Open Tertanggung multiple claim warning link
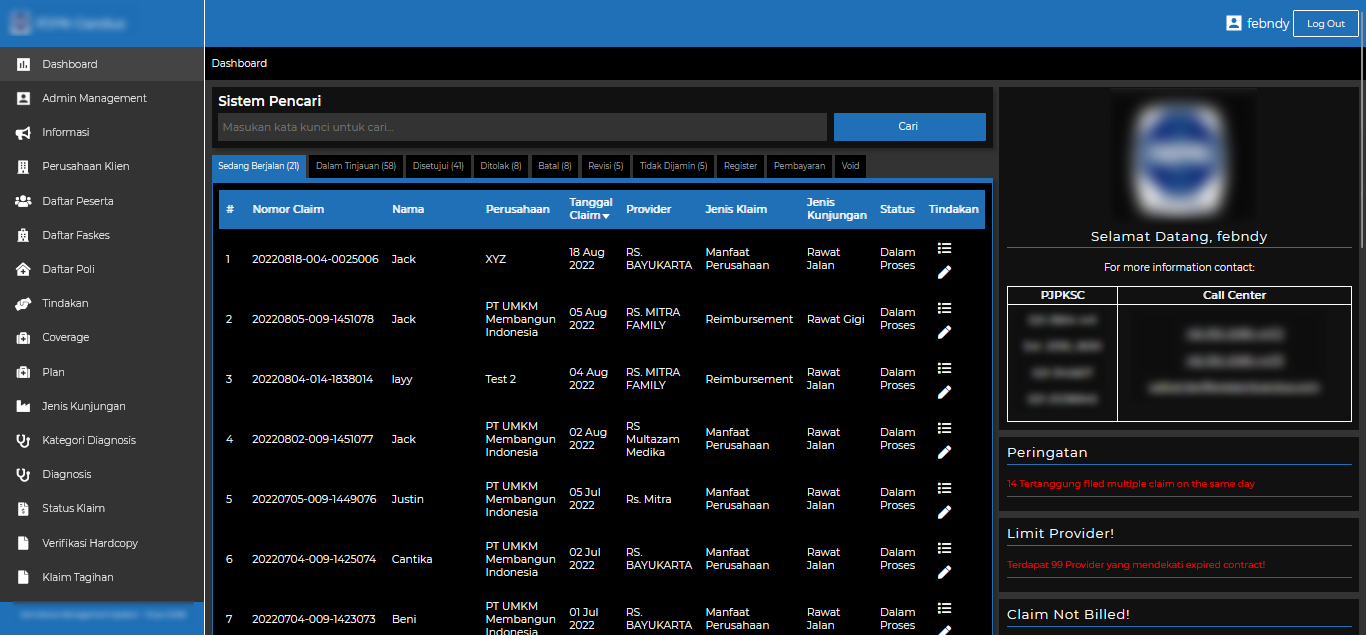The height and width of the screenshot is (635, 1366). click(x=1130, y=484)
